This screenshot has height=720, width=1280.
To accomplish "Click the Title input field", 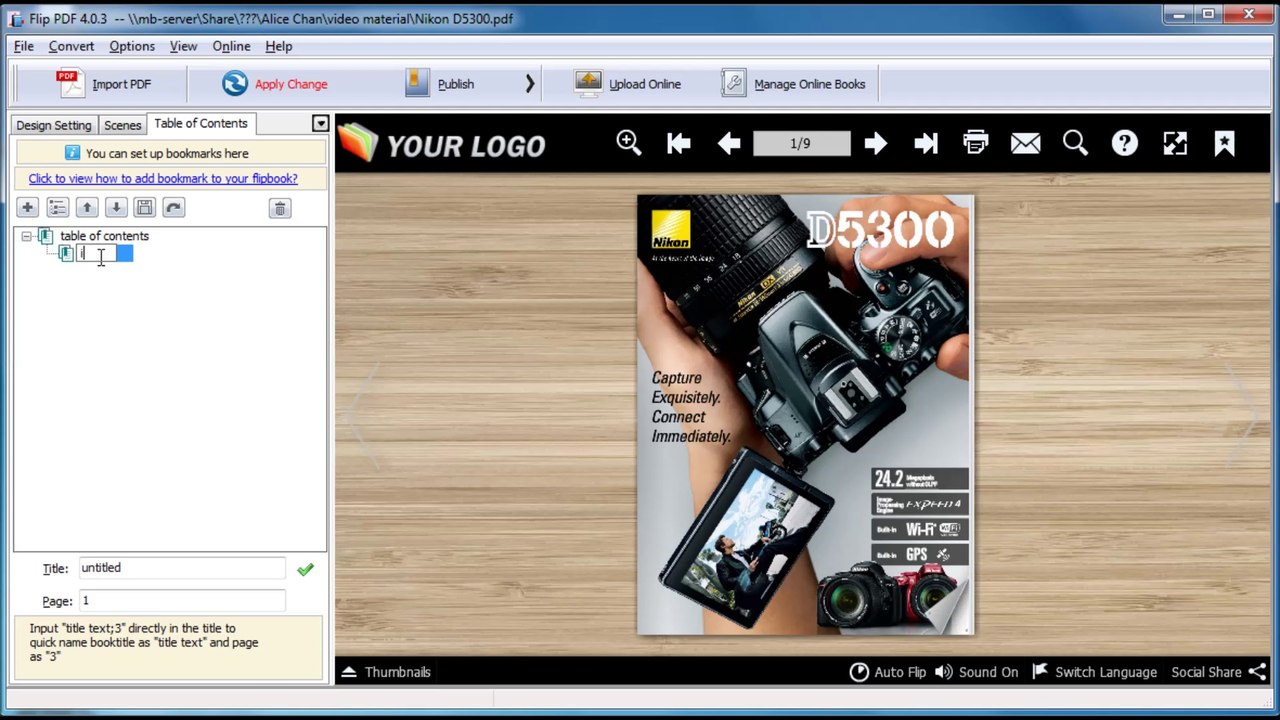I will point(182,568).
